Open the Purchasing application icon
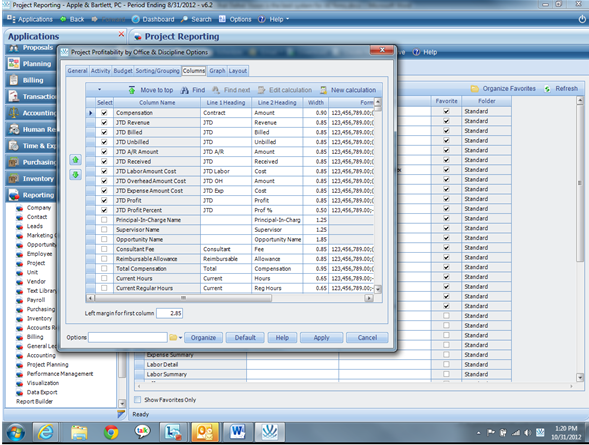This screenshot has height=445, width=589. [x=14, y=162]
